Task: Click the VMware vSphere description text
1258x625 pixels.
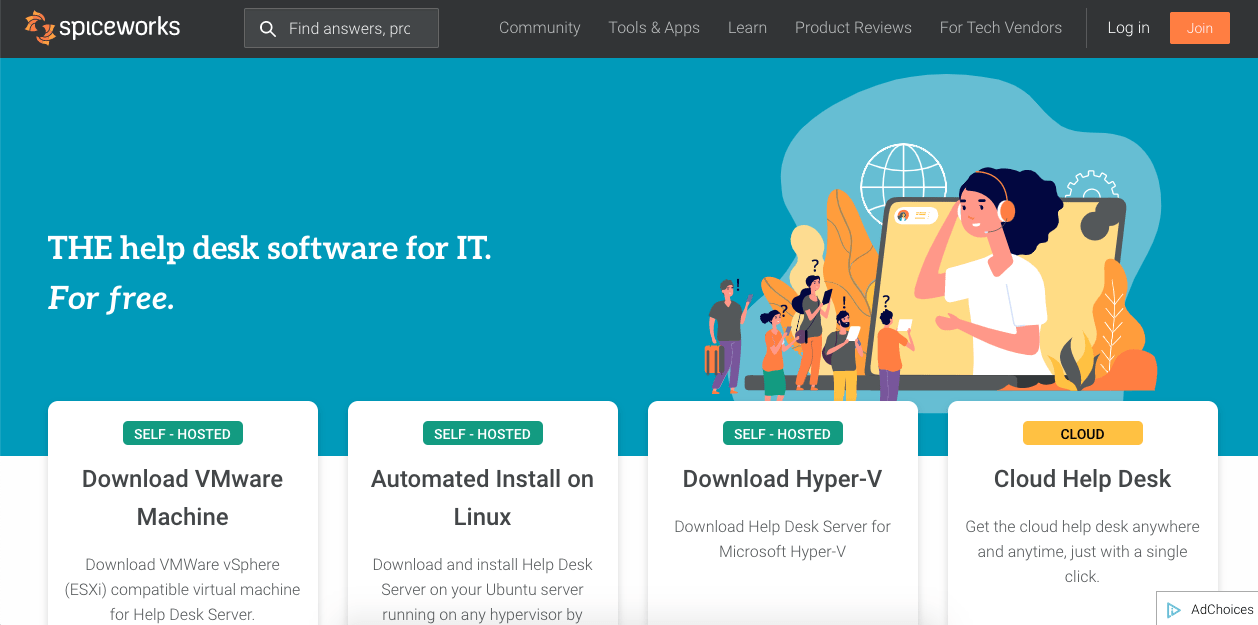Action: point(183,589)
